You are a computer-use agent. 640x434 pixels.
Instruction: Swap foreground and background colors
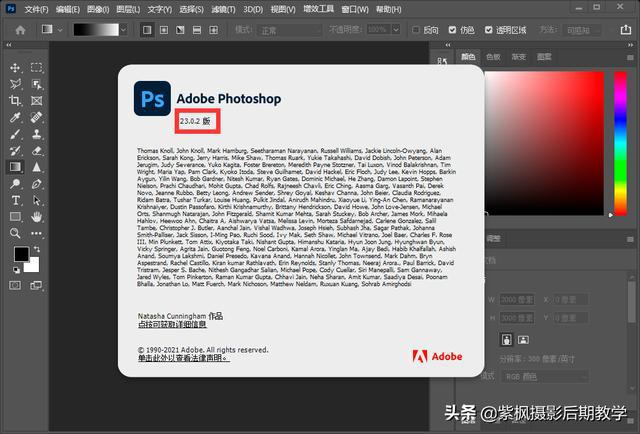coord(37,249)
